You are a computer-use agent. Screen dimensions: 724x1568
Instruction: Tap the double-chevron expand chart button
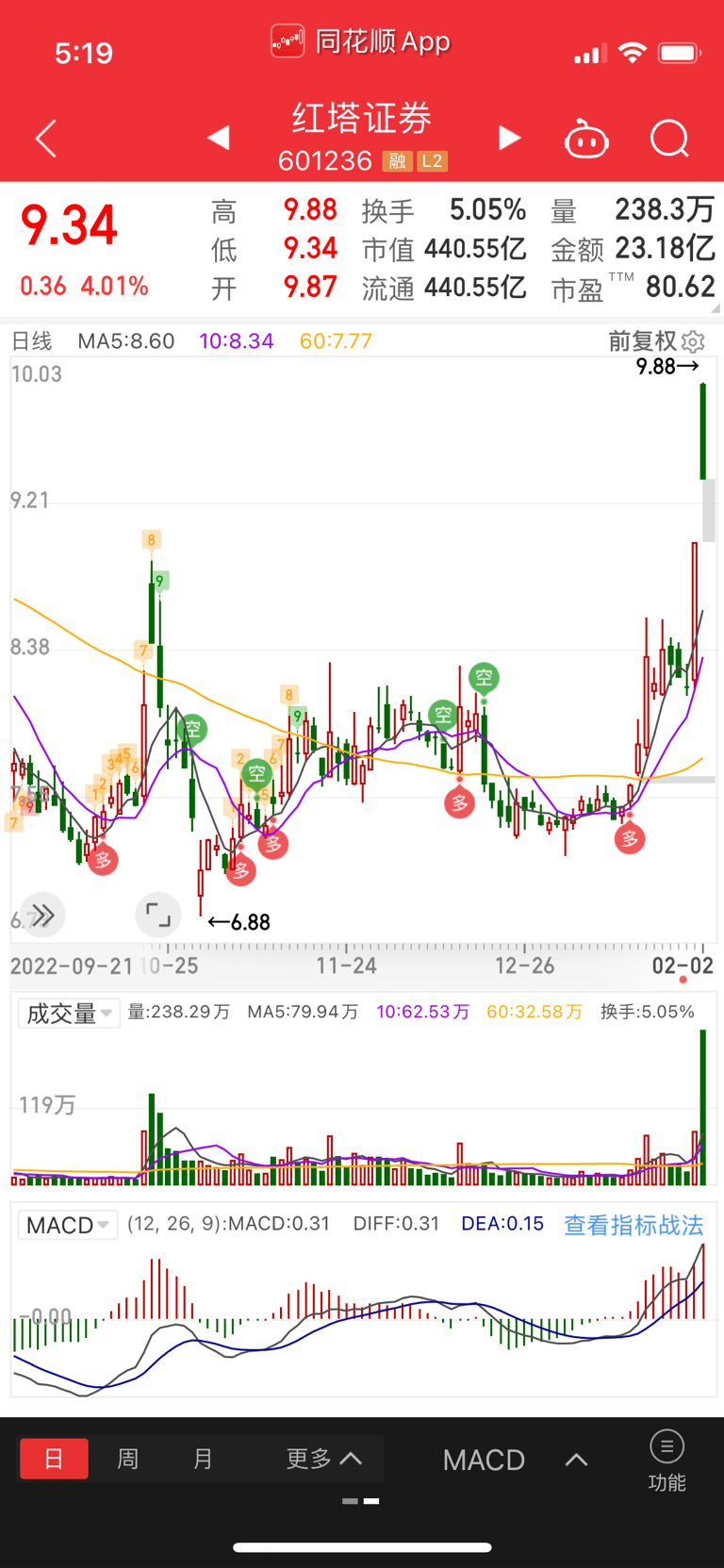coord(42,915)
